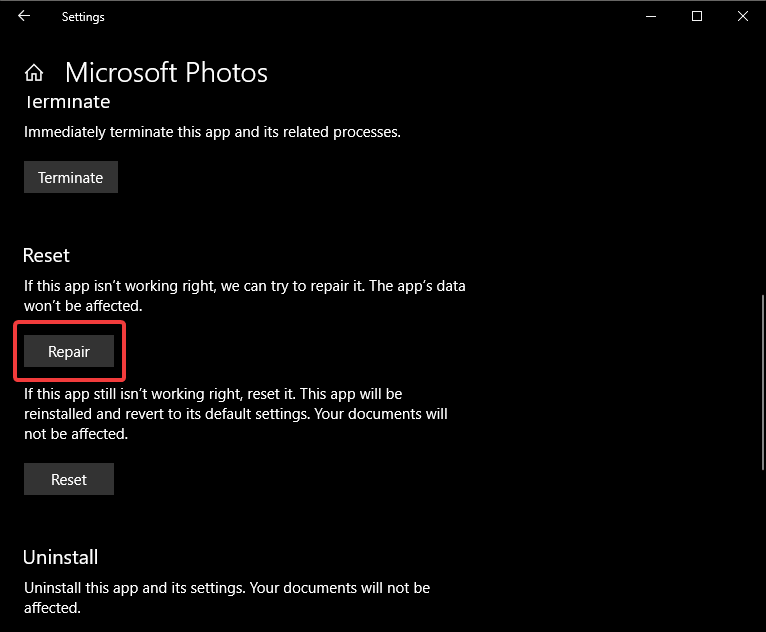Click the highlighted Repair button

click(x=69, y=352)
